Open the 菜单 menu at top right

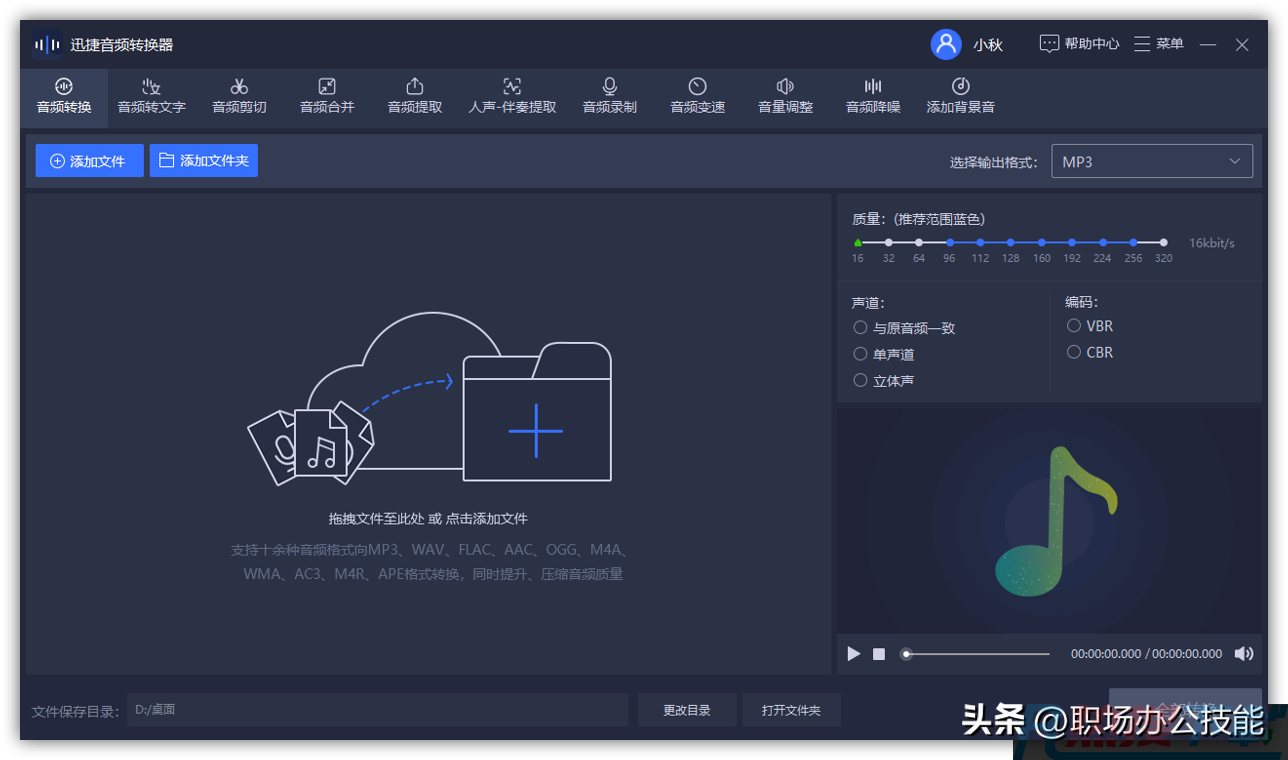(1158, 44)
